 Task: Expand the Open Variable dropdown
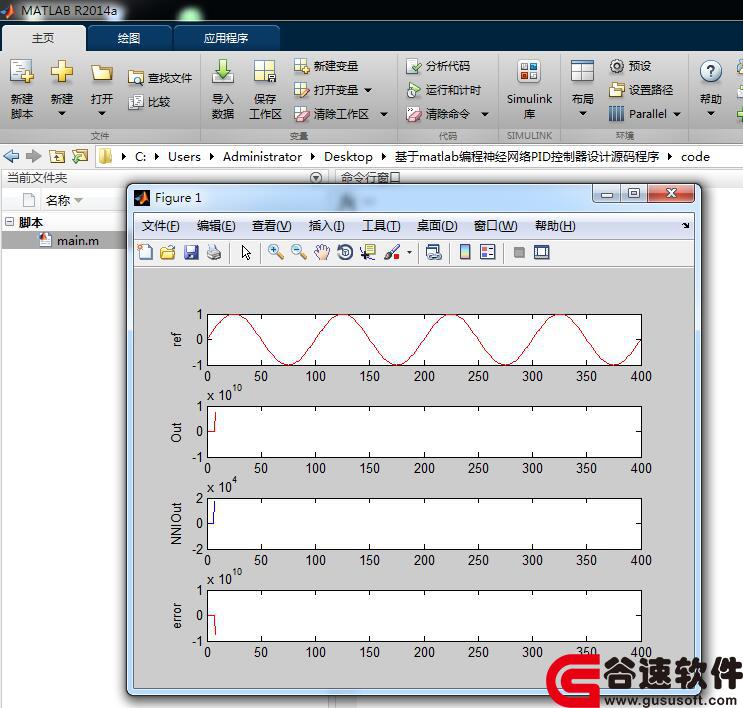pyautogui.click(x=368, y=90)
